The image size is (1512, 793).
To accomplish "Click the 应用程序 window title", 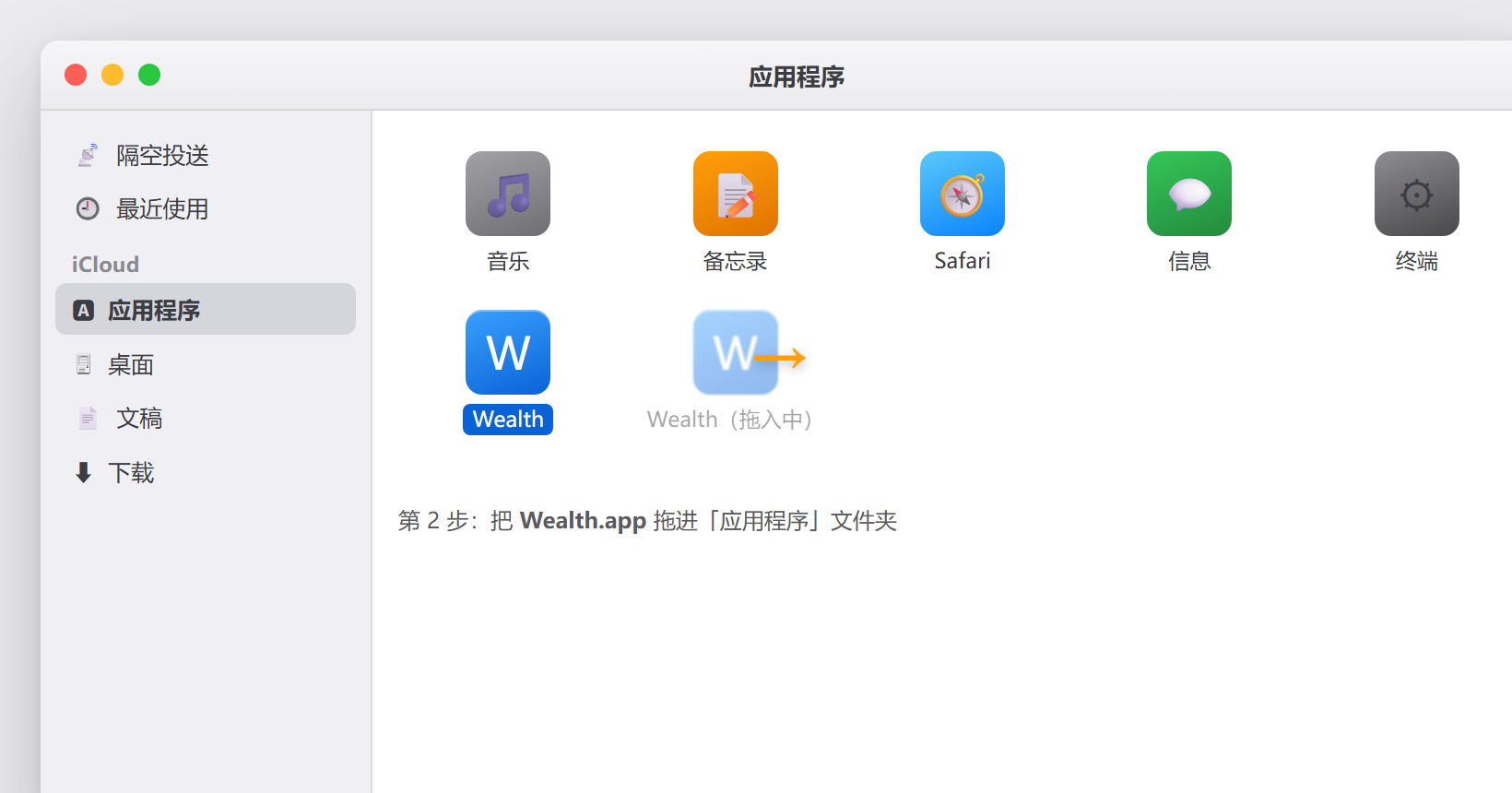I will click(x=797, y=77).
